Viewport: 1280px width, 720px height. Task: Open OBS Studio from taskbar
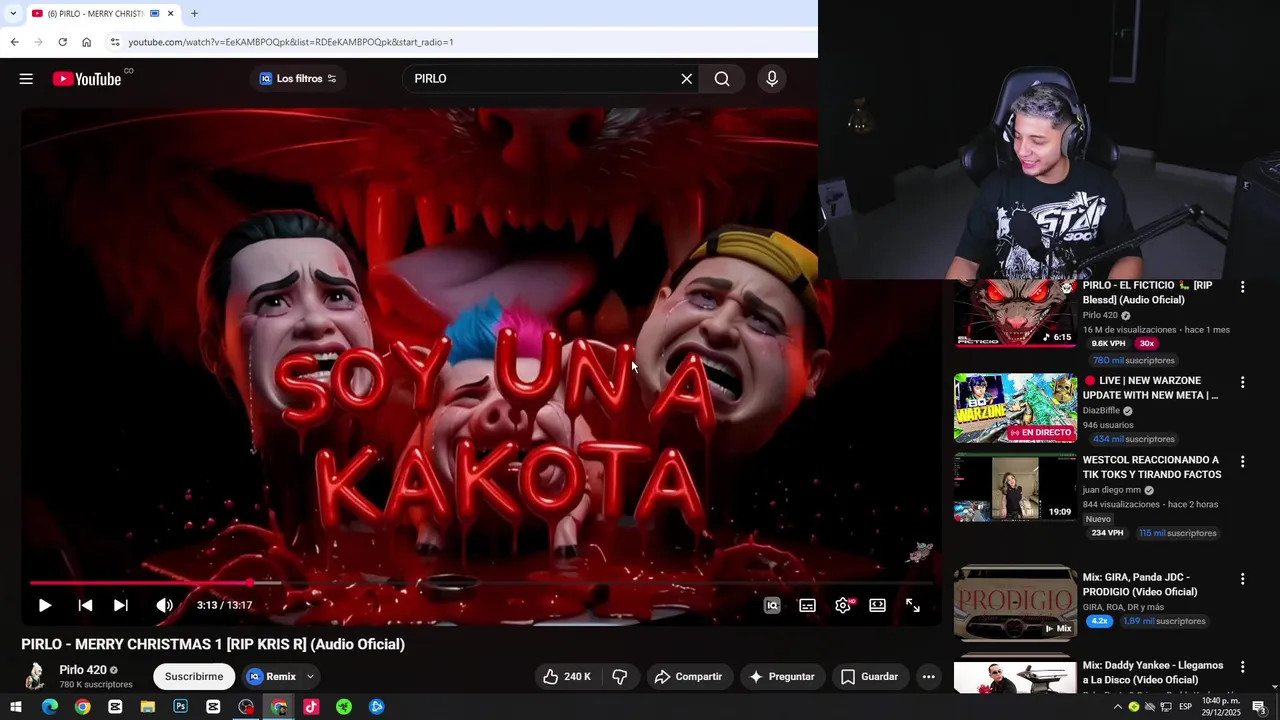pyautogui.click(x=246, y=707)
